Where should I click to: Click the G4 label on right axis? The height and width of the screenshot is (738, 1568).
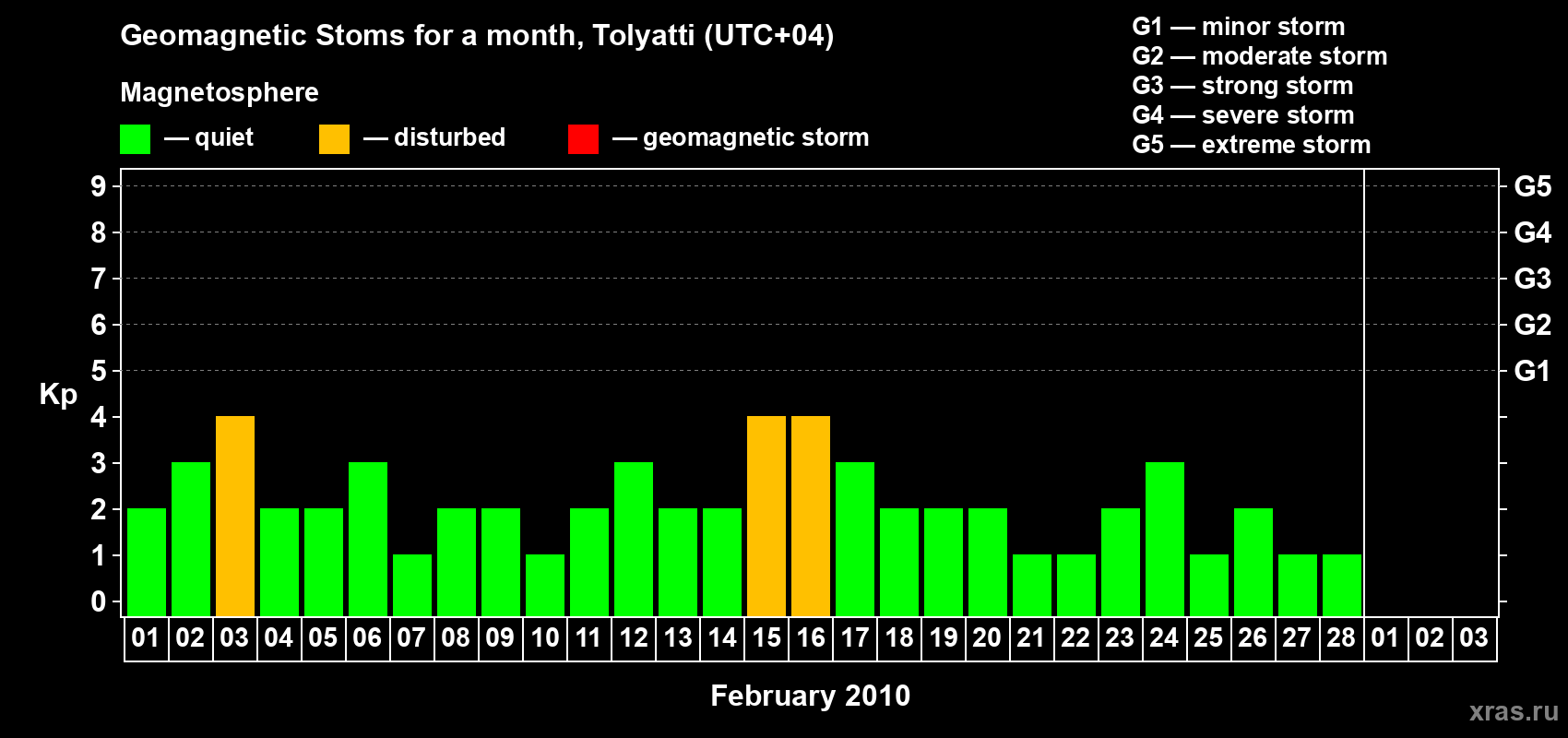tap(1532, 232)
